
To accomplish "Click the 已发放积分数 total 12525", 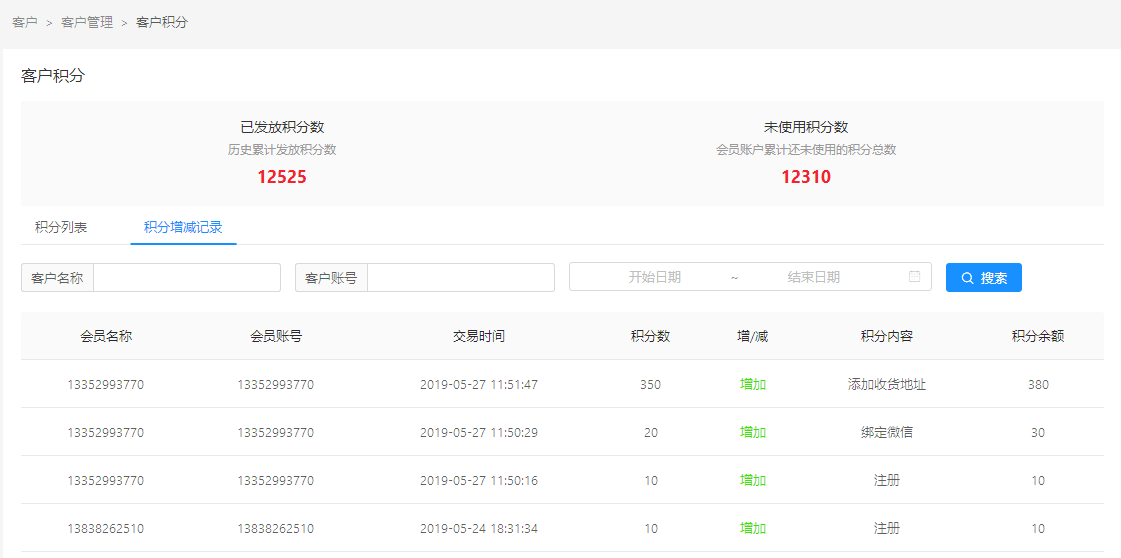I will tap(282, 178).
